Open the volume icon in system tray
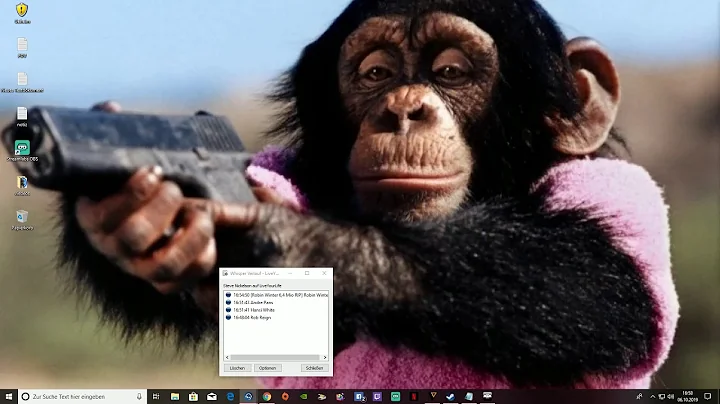 pos(670,396)
